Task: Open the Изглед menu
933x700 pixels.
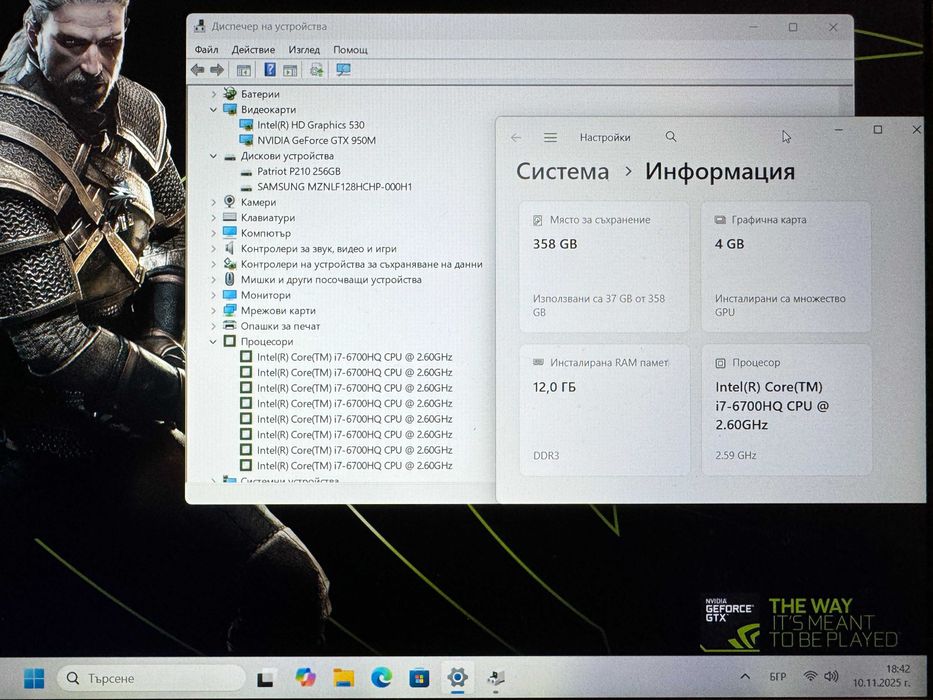Action: [304, 49]
